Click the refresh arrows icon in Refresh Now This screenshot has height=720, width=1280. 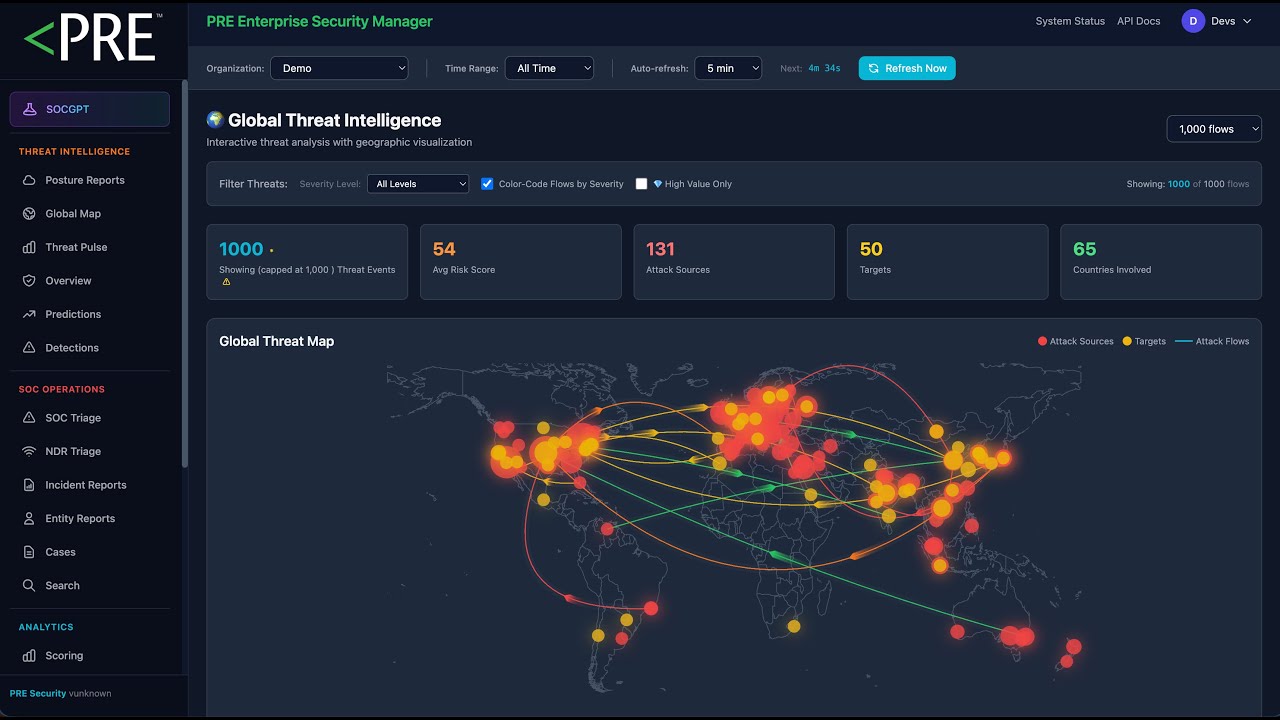click(873, 68)
